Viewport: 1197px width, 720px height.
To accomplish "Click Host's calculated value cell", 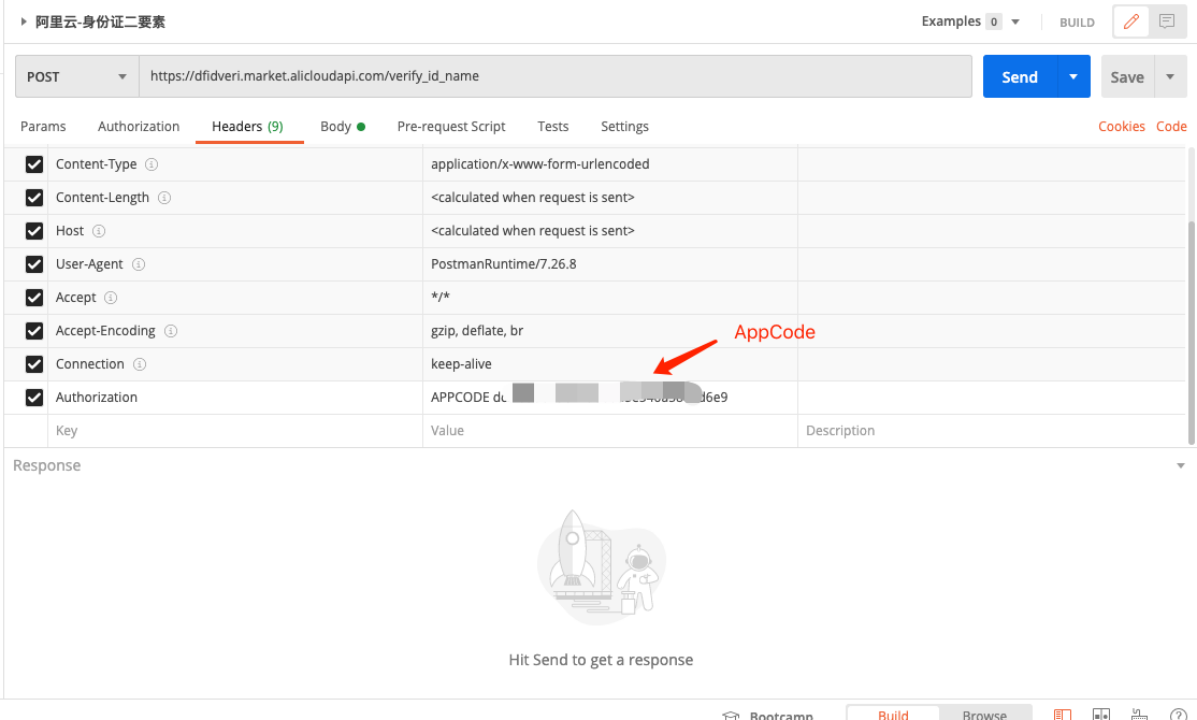I will (x=610, y=231).
